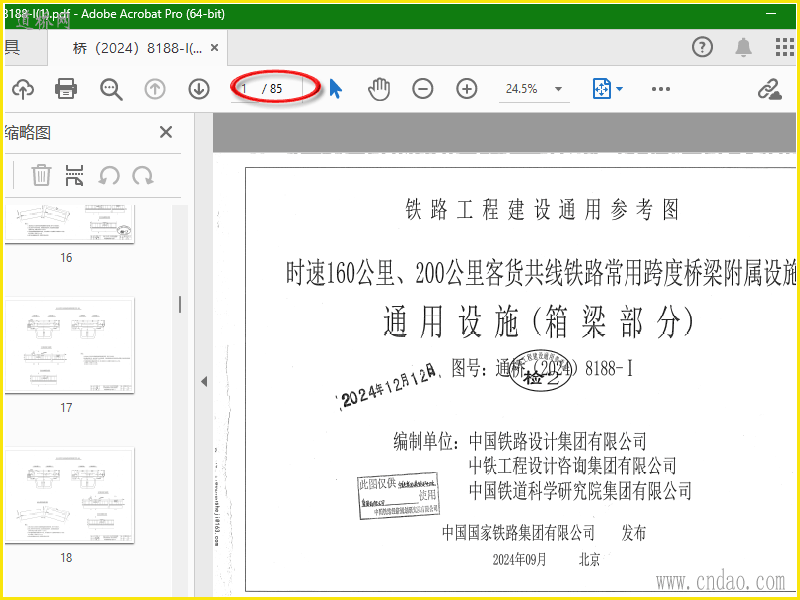The width and height of the screenshot is (800, 600).
Task: Minimize the Acrobat window
Action: [771, 14]
